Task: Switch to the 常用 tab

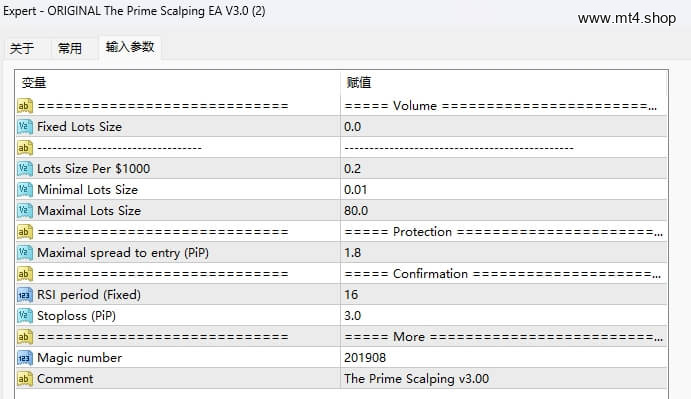Action: [70, 48]
